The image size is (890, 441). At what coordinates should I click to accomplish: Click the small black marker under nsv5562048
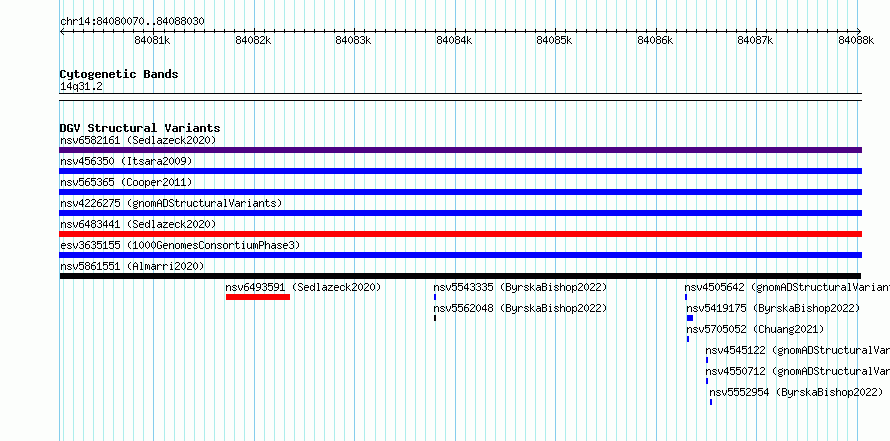[435, 318]
